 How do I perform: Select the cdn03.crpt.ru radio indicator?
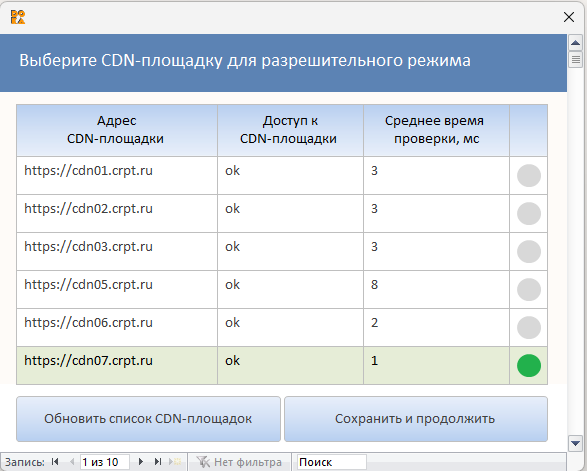tap(529, 251)
